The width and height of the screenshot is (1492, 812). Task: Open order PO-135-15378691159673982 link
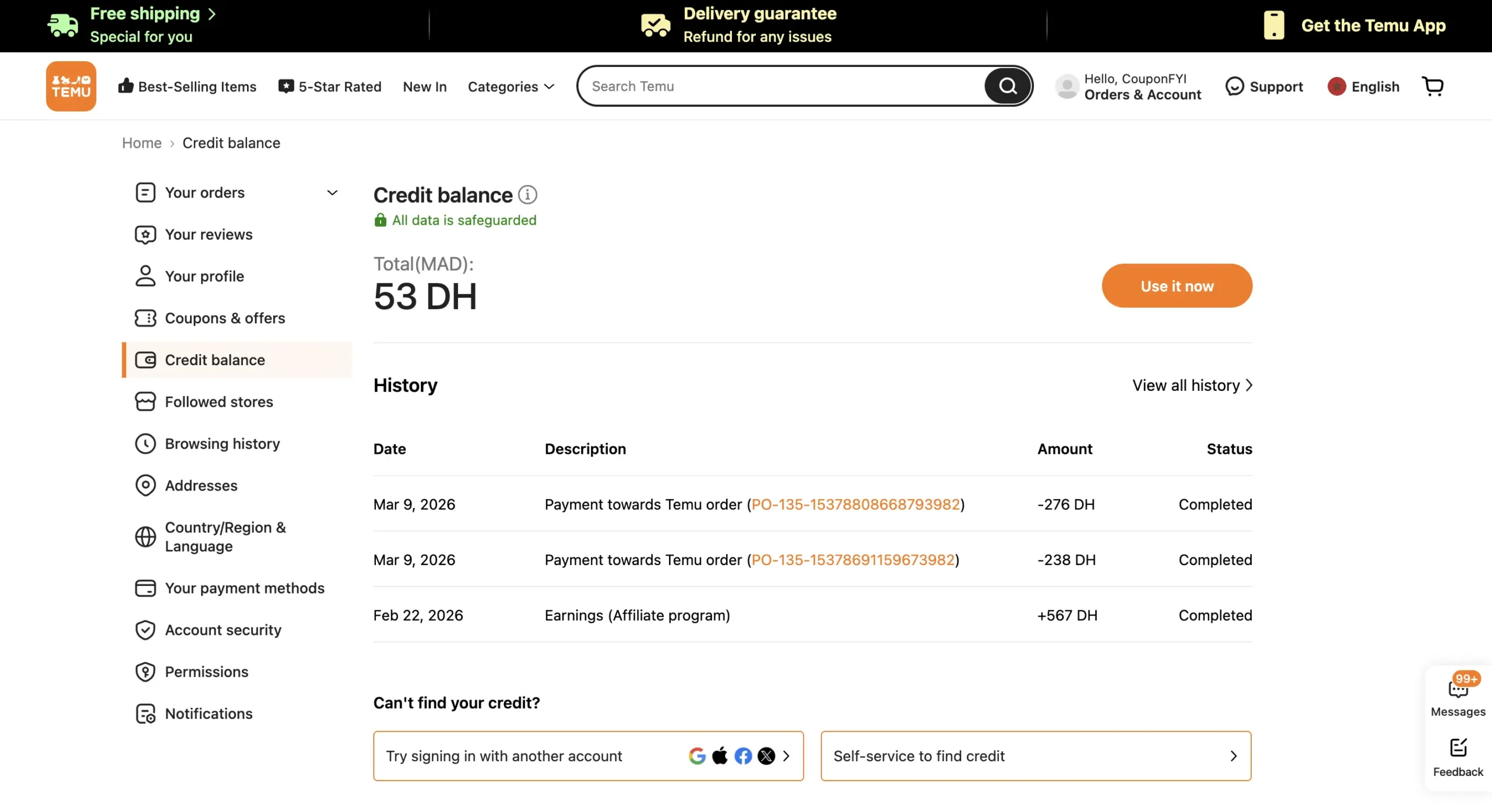point(853,559)
